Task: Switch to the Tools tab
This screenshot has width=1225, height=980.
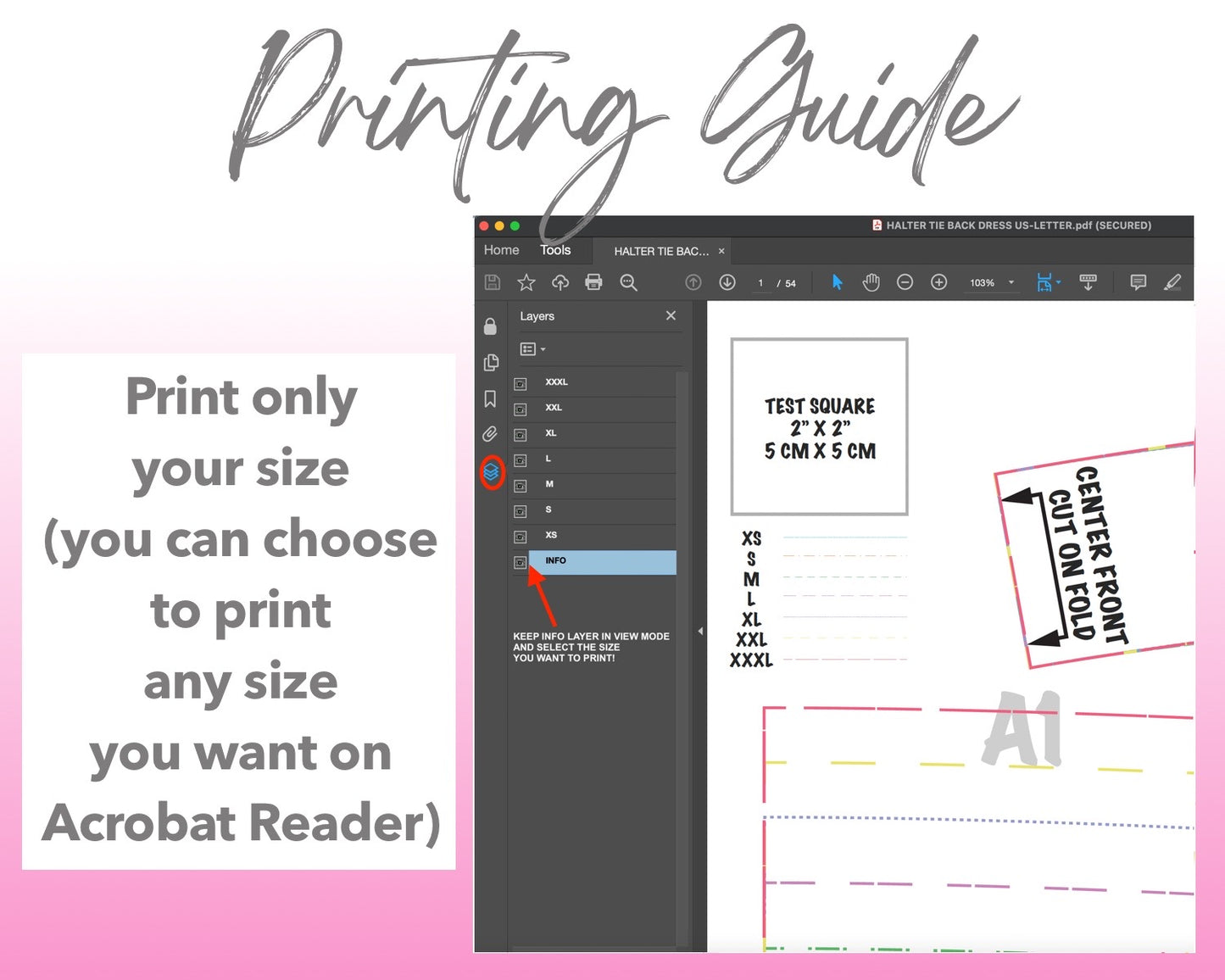Action: 556,250
